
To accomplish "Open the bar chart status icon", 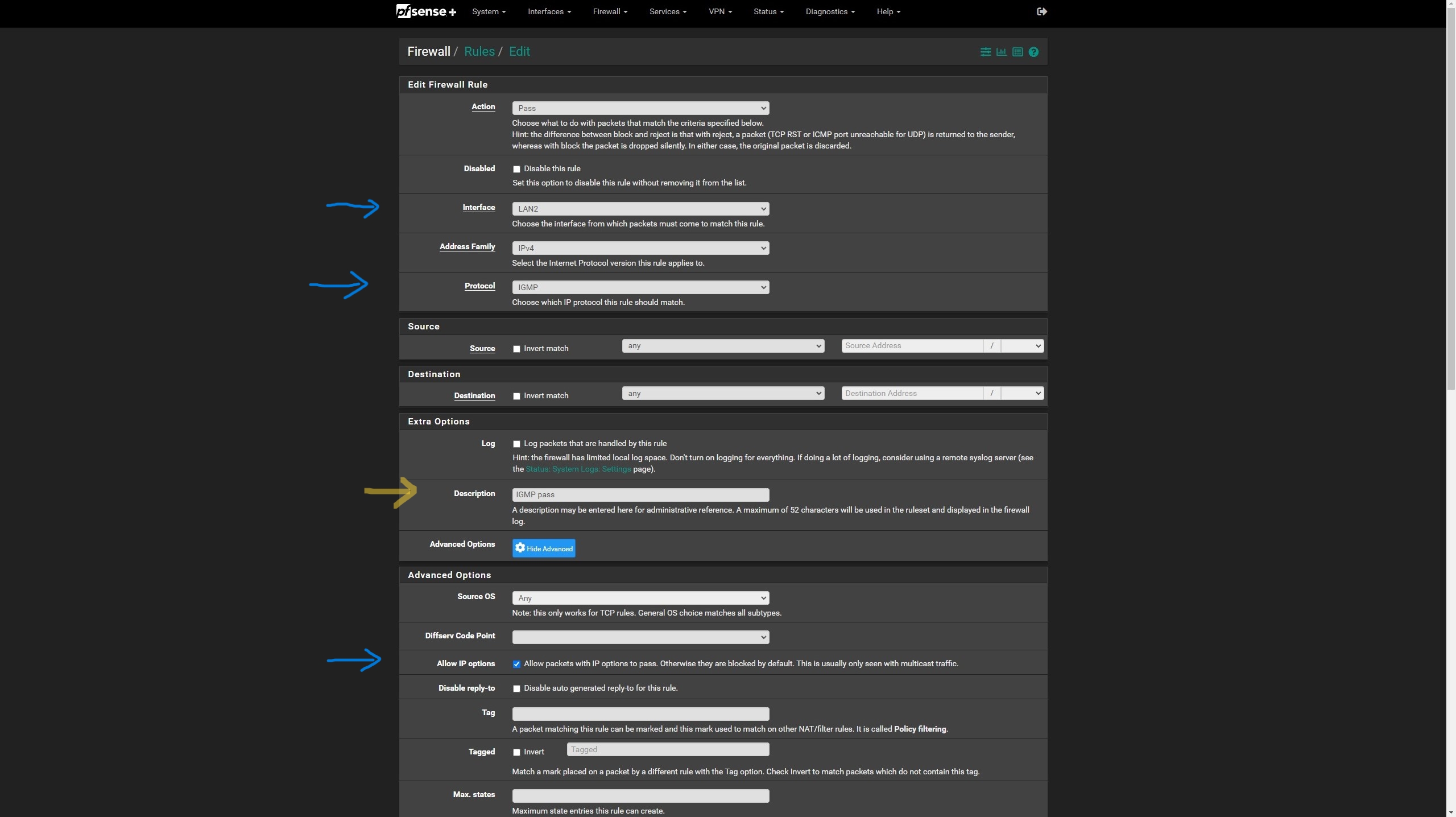I will coord(1001,52).
